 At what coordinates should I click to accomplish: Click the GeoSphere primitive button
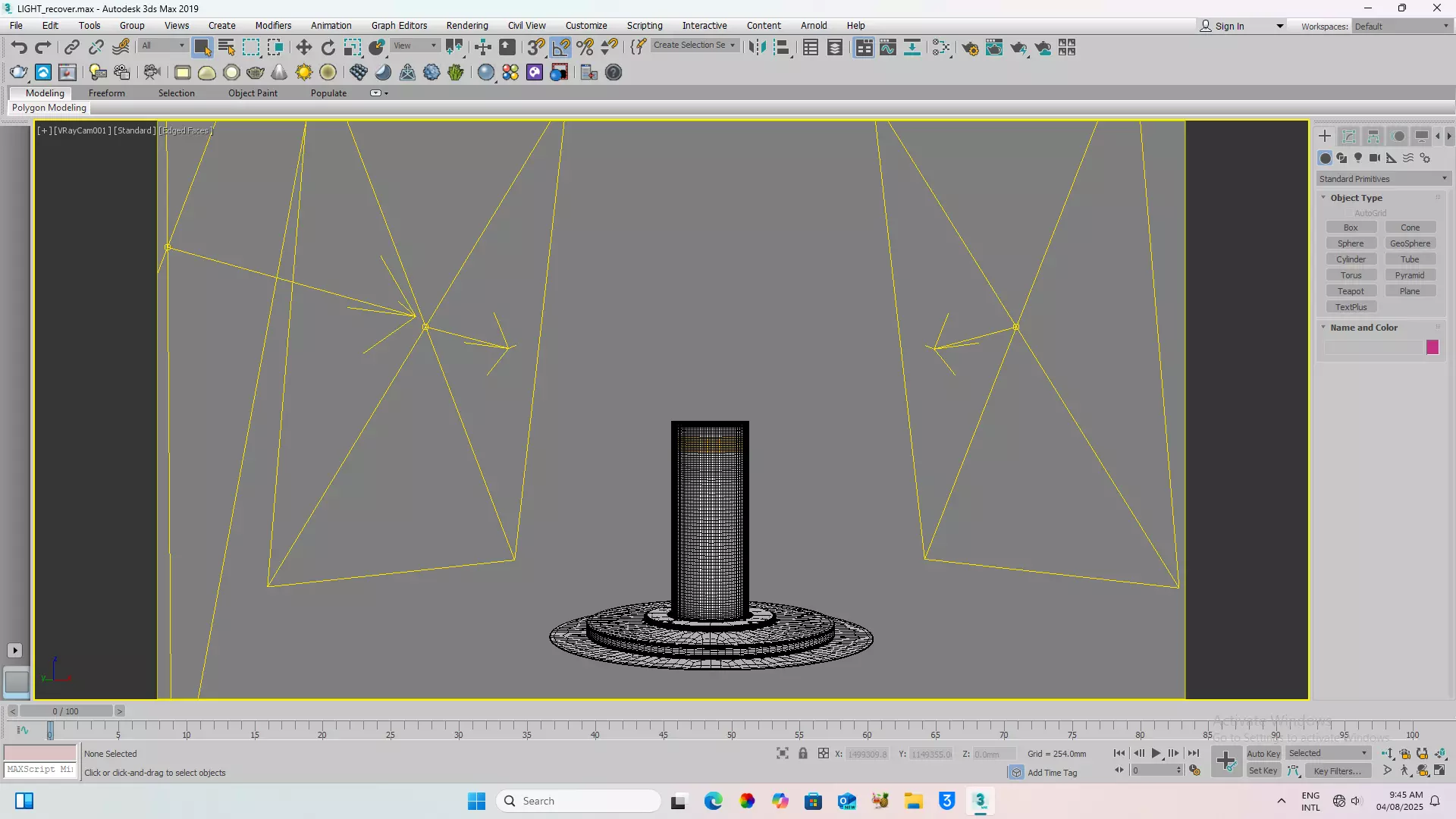click(1410, 243)
